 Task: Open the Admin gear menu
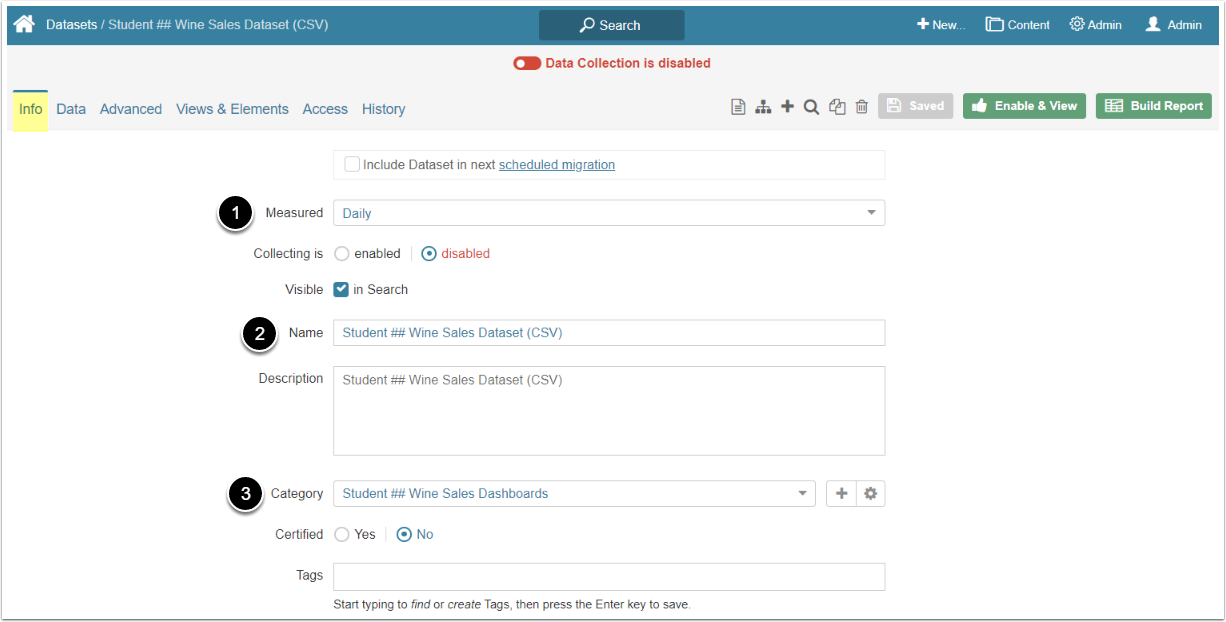click(1096, 25)
